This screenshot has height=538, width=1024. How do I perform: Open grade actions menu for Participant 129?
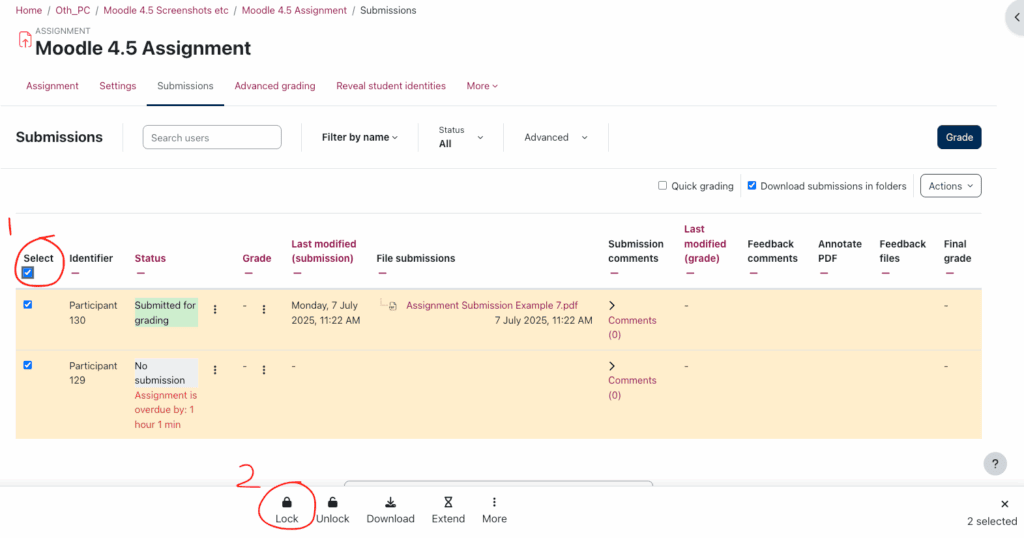click(264, 370)
